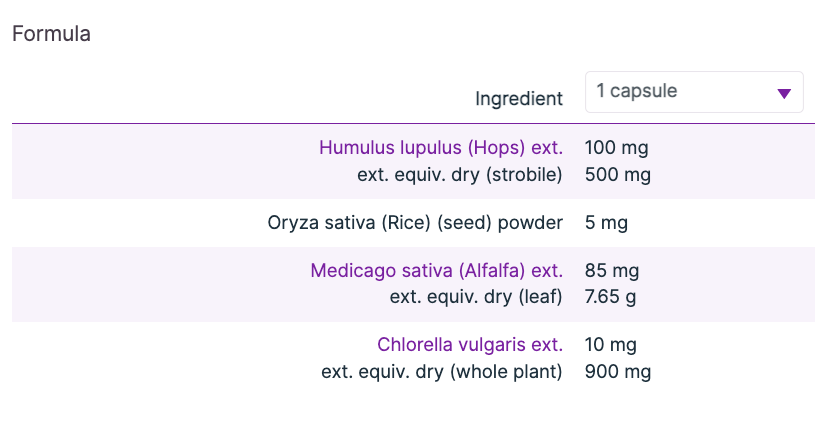Viewport: 828px width, 426px height.
Task: Click ext. equiv. dry (leaf) label
Action: point(476,296)
